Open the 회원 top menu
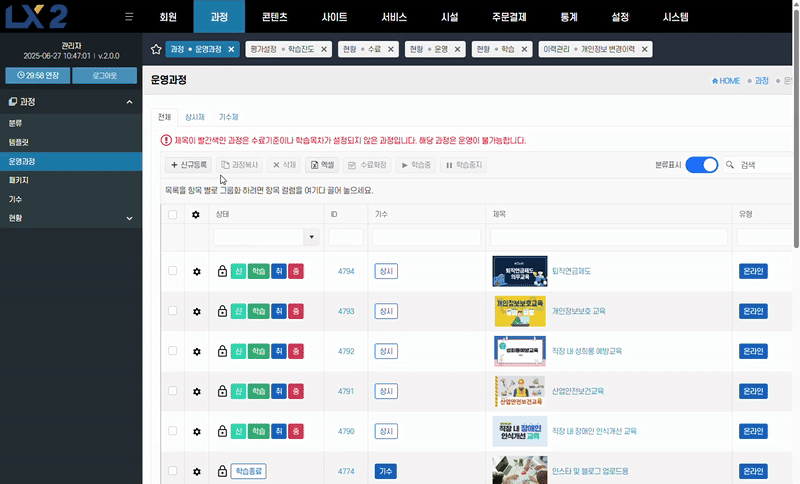The image size is (800, 484). (168, 17)
